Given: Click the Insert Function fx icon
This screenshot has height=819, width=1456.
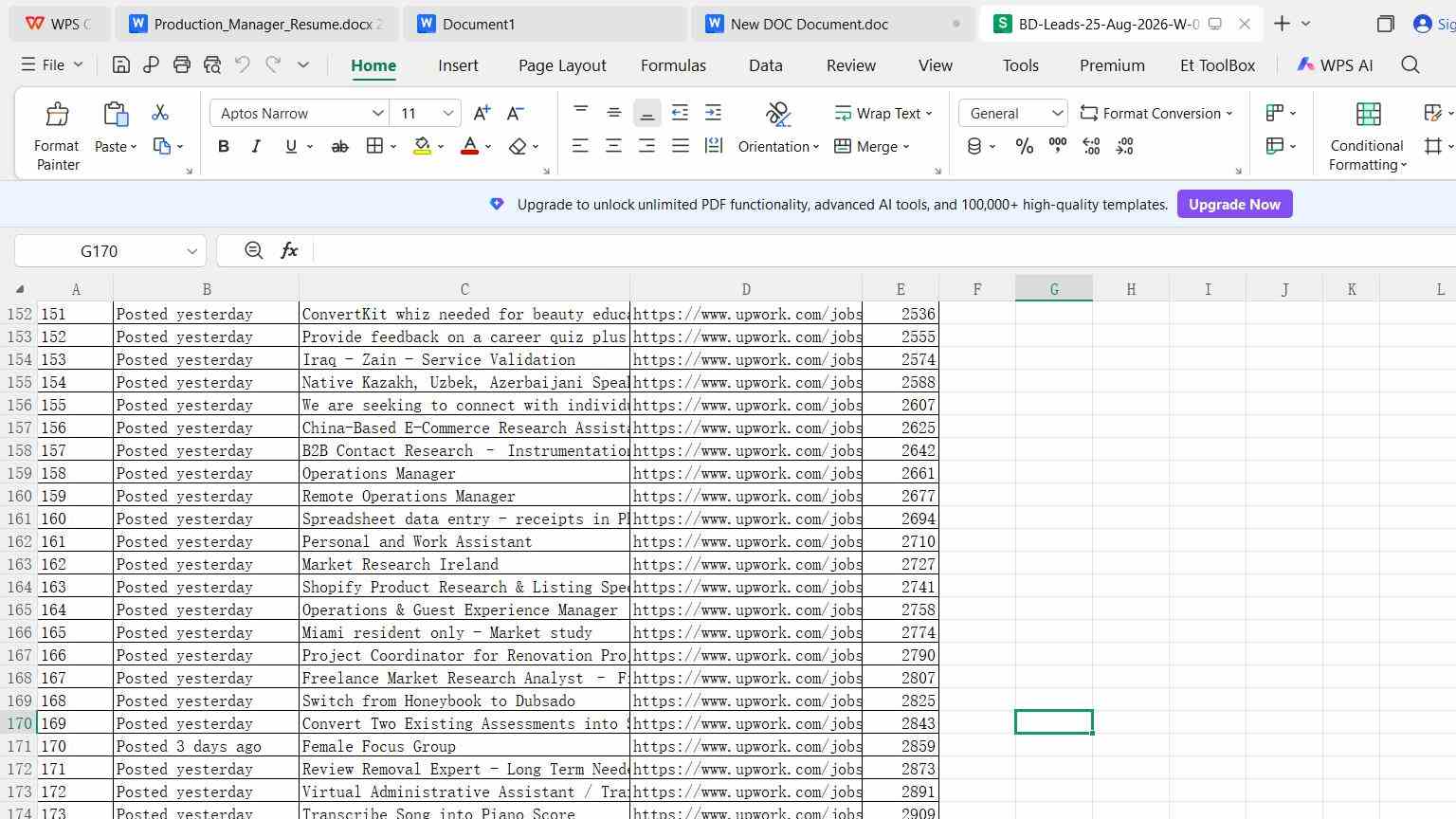Looking at the screenshot, I should click(289, 250).
